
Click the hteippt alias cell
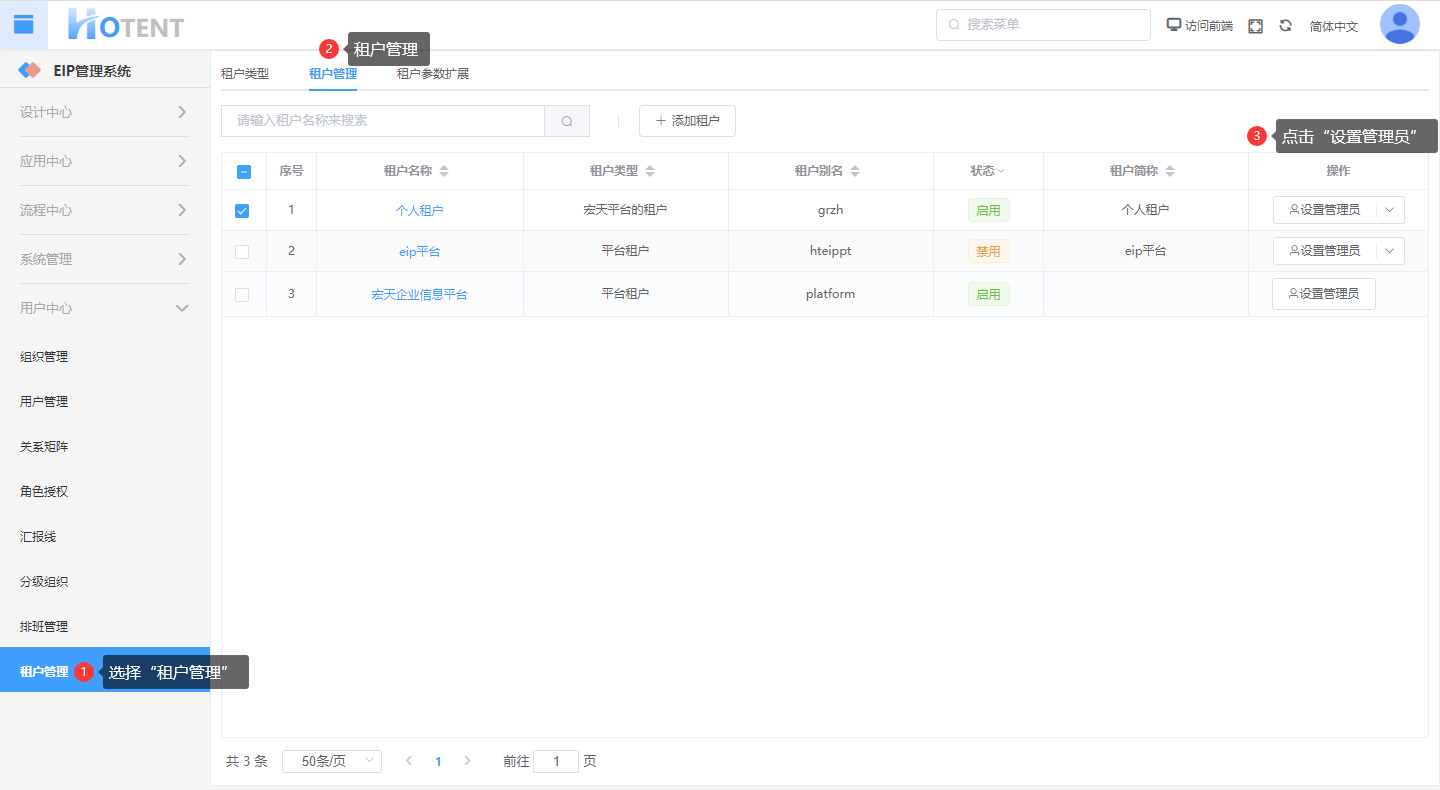click(831, 251)
